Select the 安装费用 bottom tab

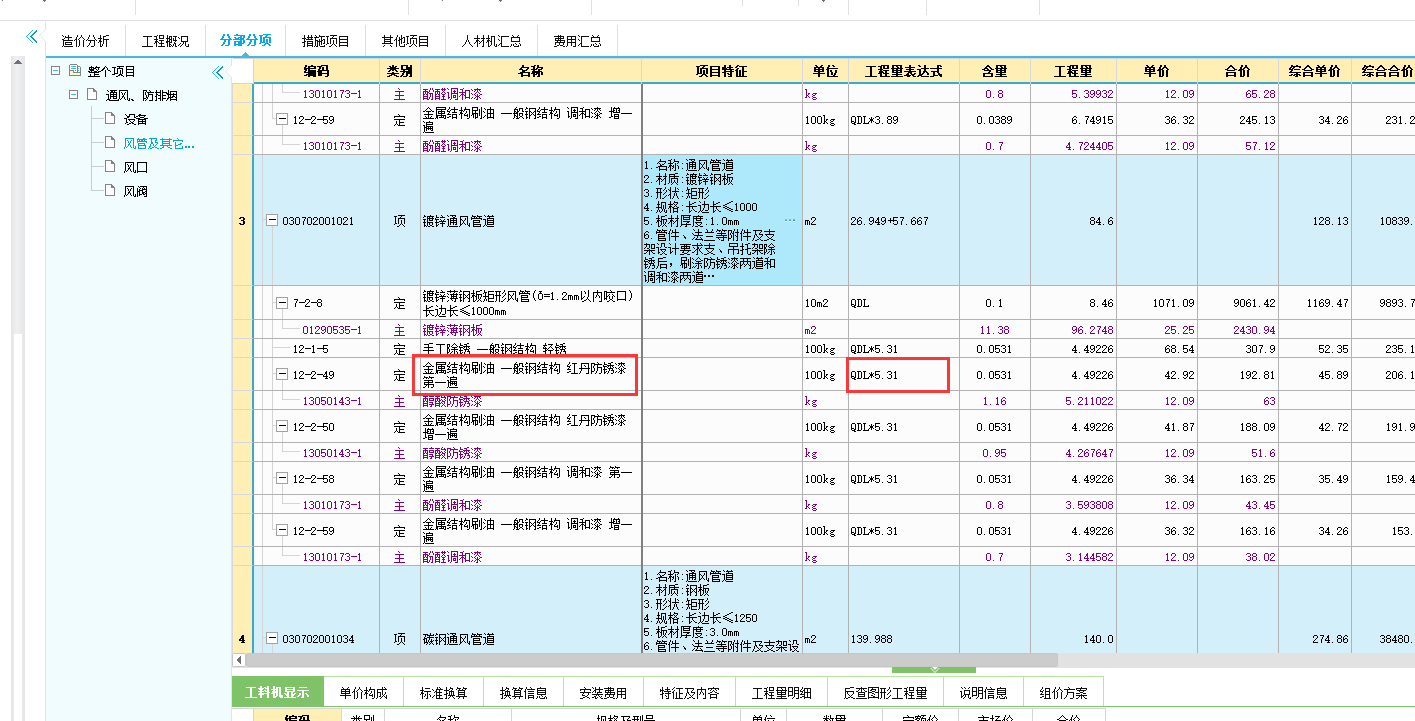[603, 692]
